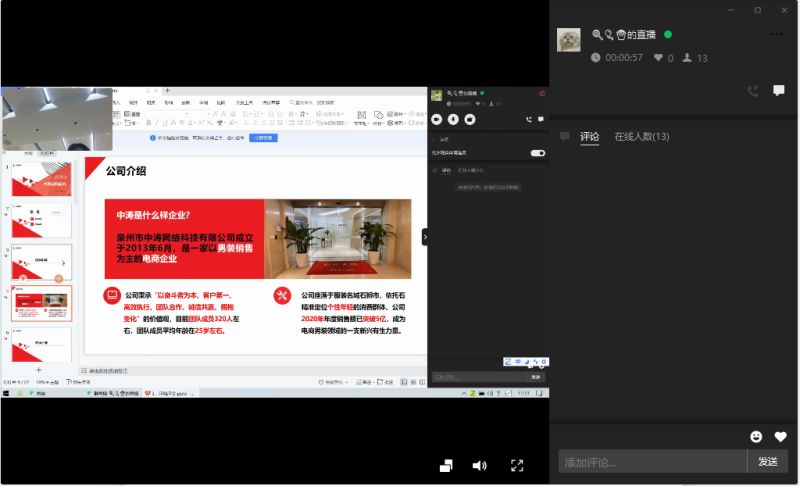Click inner live panel send button

[x=536, y=377]
